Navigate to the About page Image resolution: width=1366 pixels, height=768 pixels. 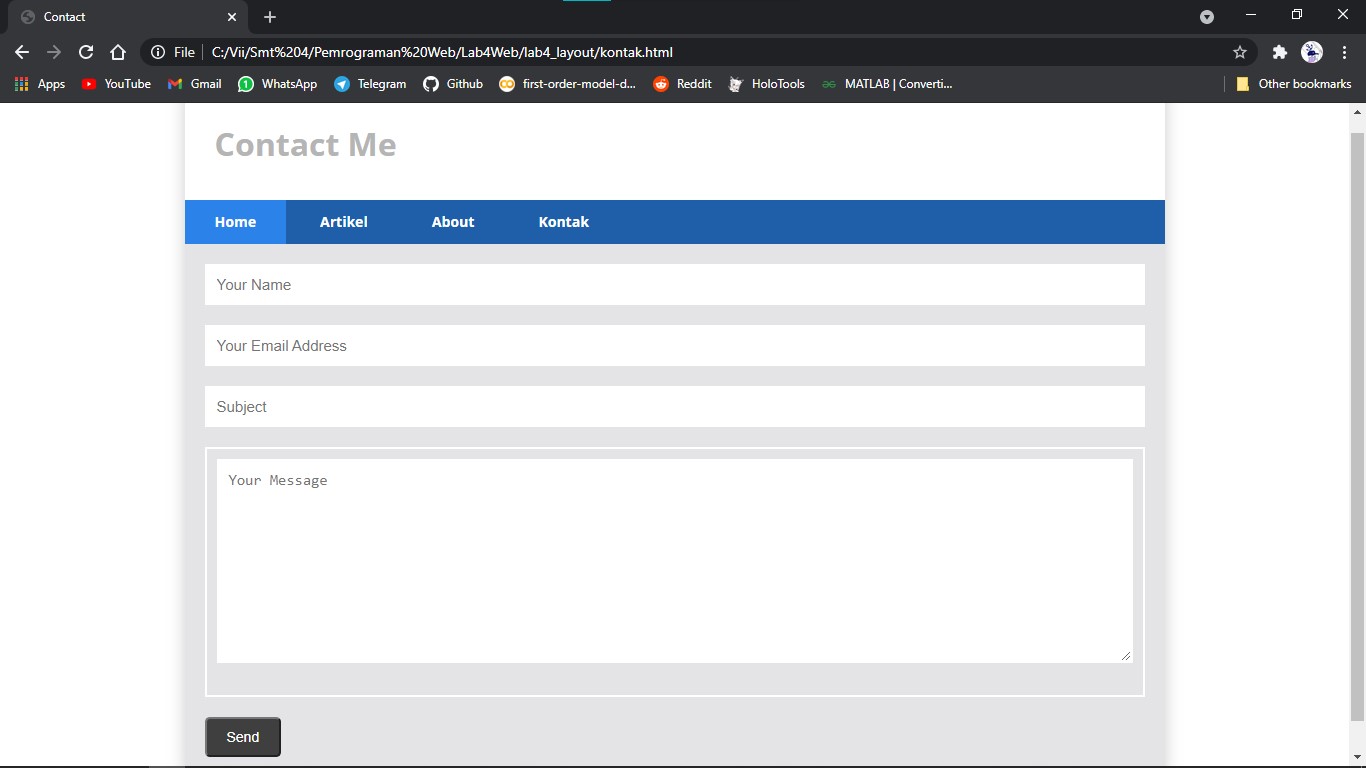pos(453,221)
